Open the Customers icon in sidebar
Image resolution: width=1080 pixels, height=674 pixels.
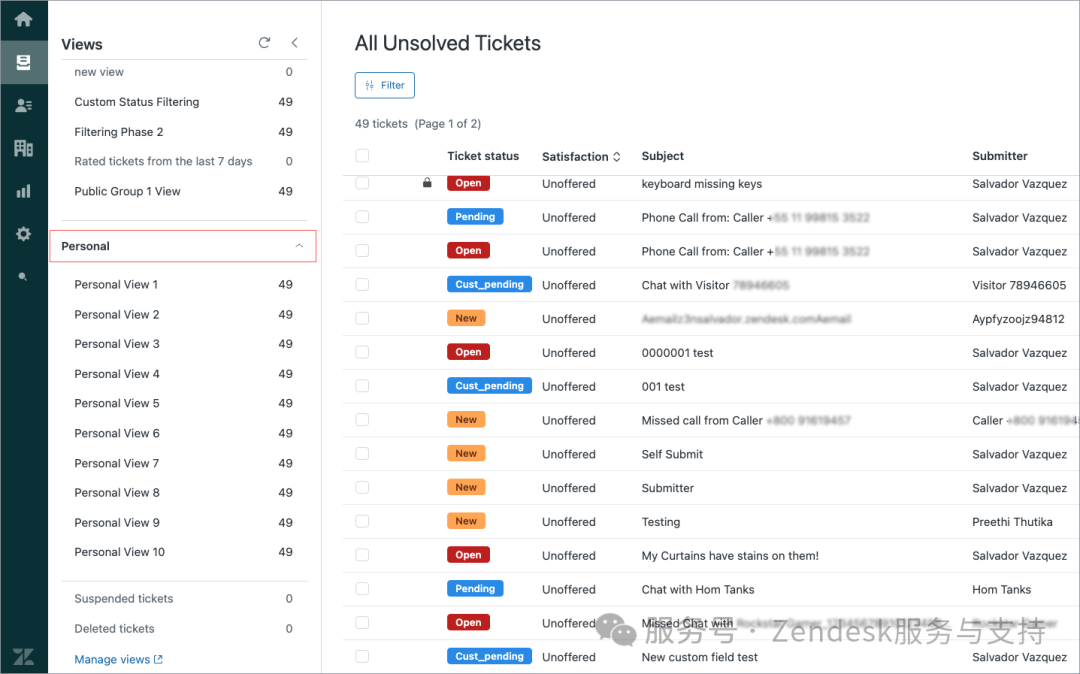pos(23,105)
